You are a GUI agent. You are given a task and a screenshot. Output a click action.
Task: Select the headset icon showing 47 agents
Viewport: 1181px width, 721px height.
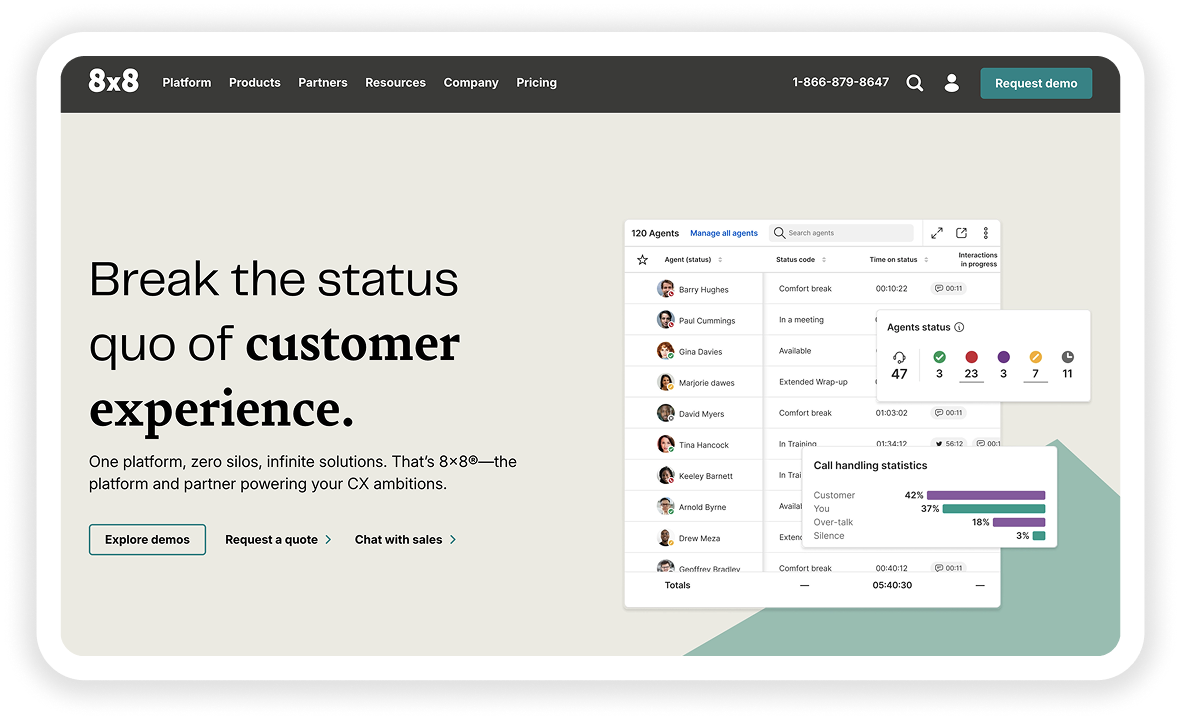pyautogui.click(x=899, y=357)
